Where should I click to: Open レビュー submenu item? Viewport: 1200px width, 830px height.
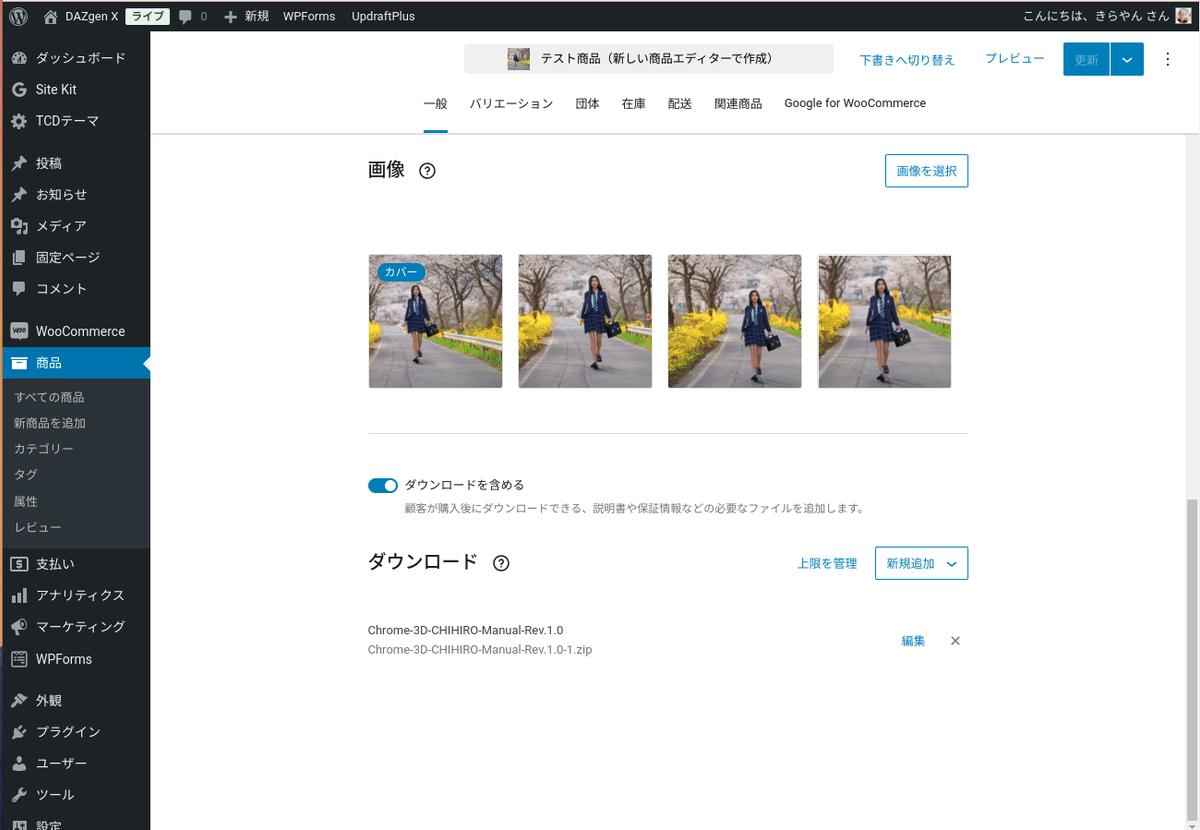38,527
